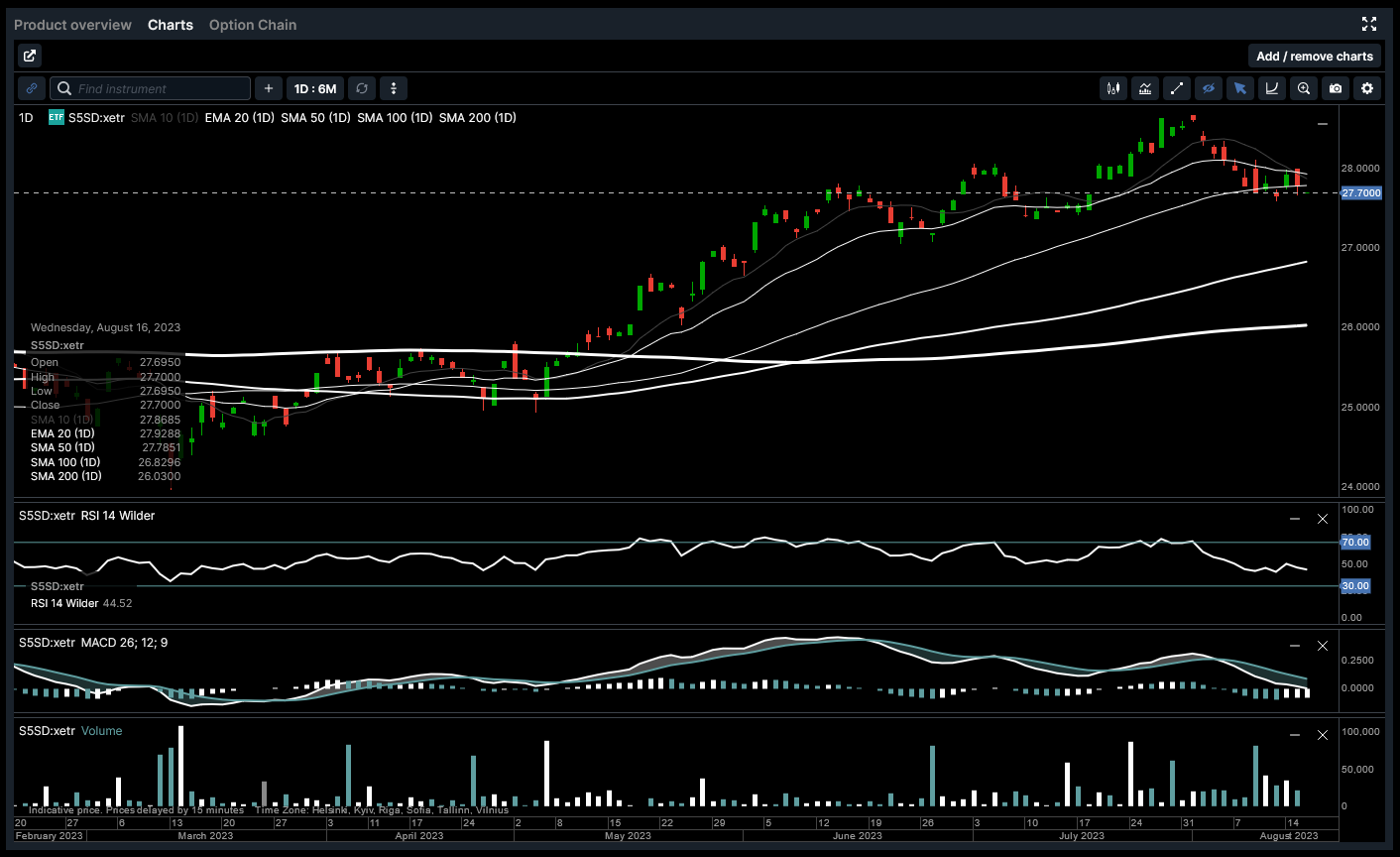Add an instrument with the plus button
The width and height of the screenshot is (1400, 857).
tap(269, 88)
